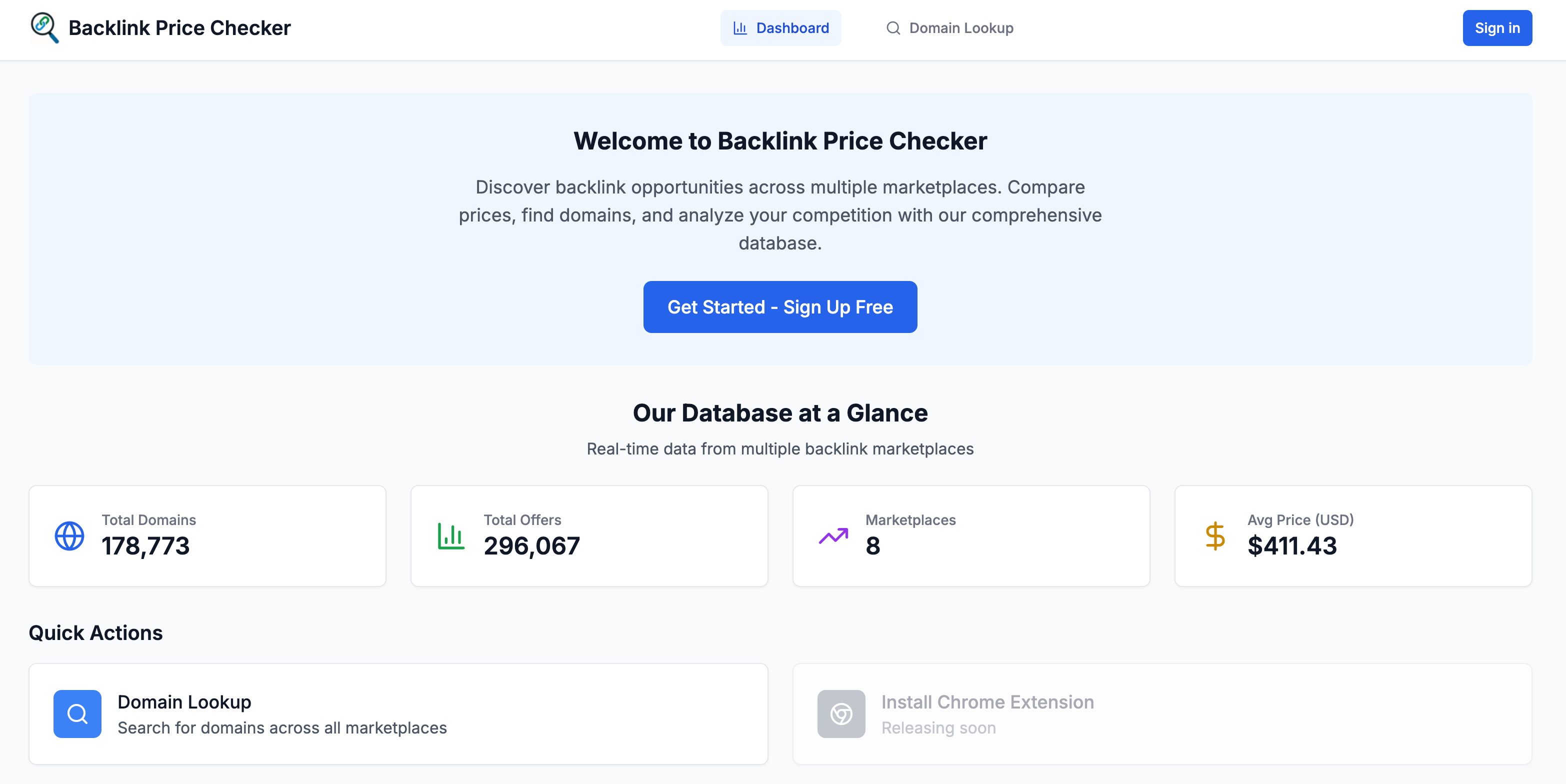Open the Dashboard tab
The image size is (1566, 784).
(x=780, y=28)
